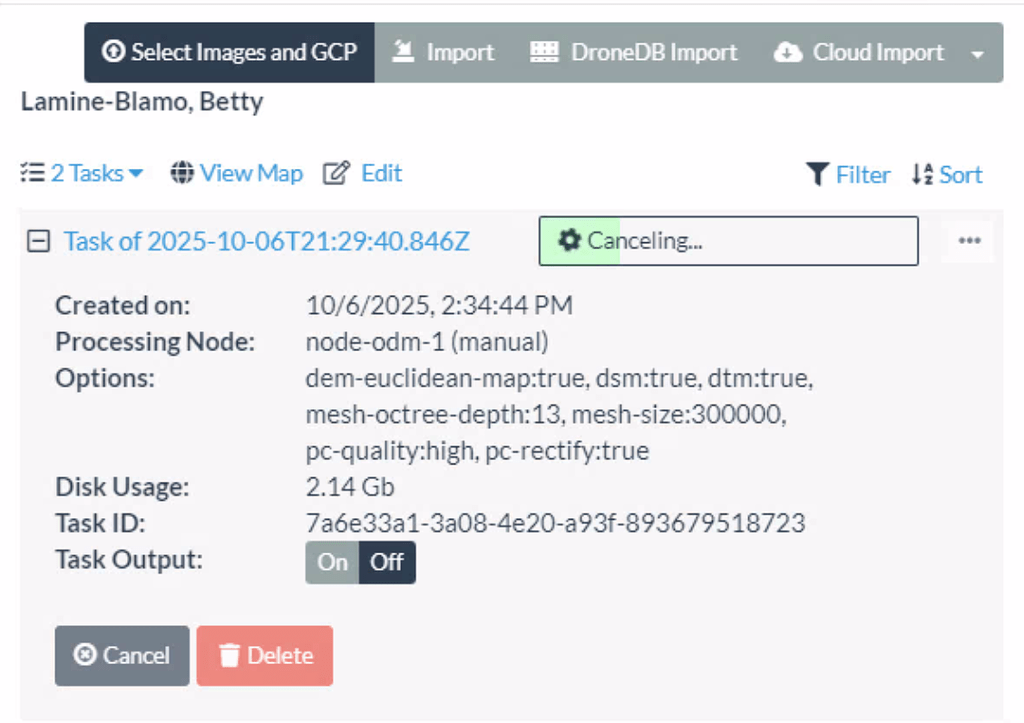This screenshot has height=723, width=1024.
Task: Delete the task
Action: [264, 656]
